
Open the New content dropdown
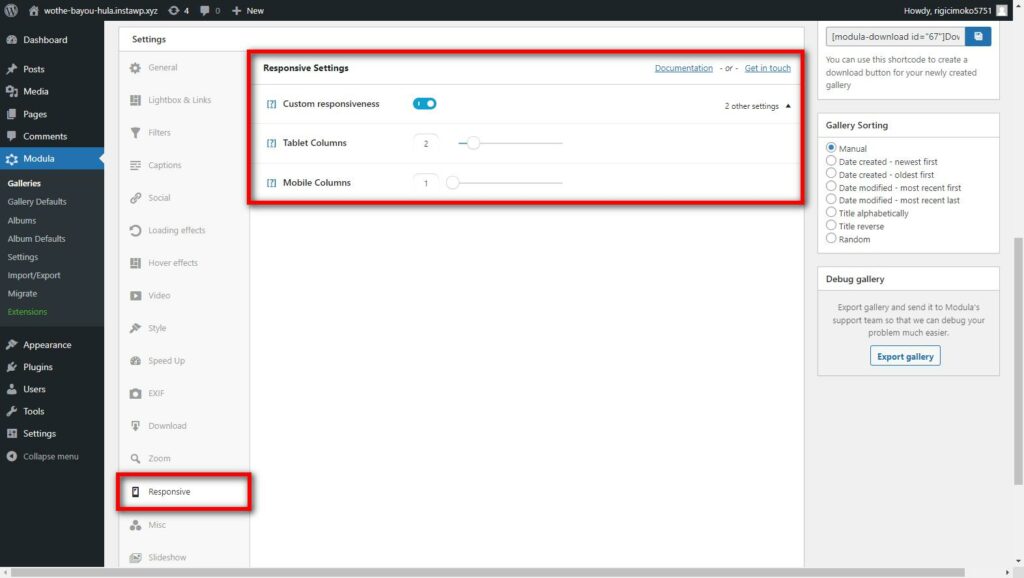[248, 10]
